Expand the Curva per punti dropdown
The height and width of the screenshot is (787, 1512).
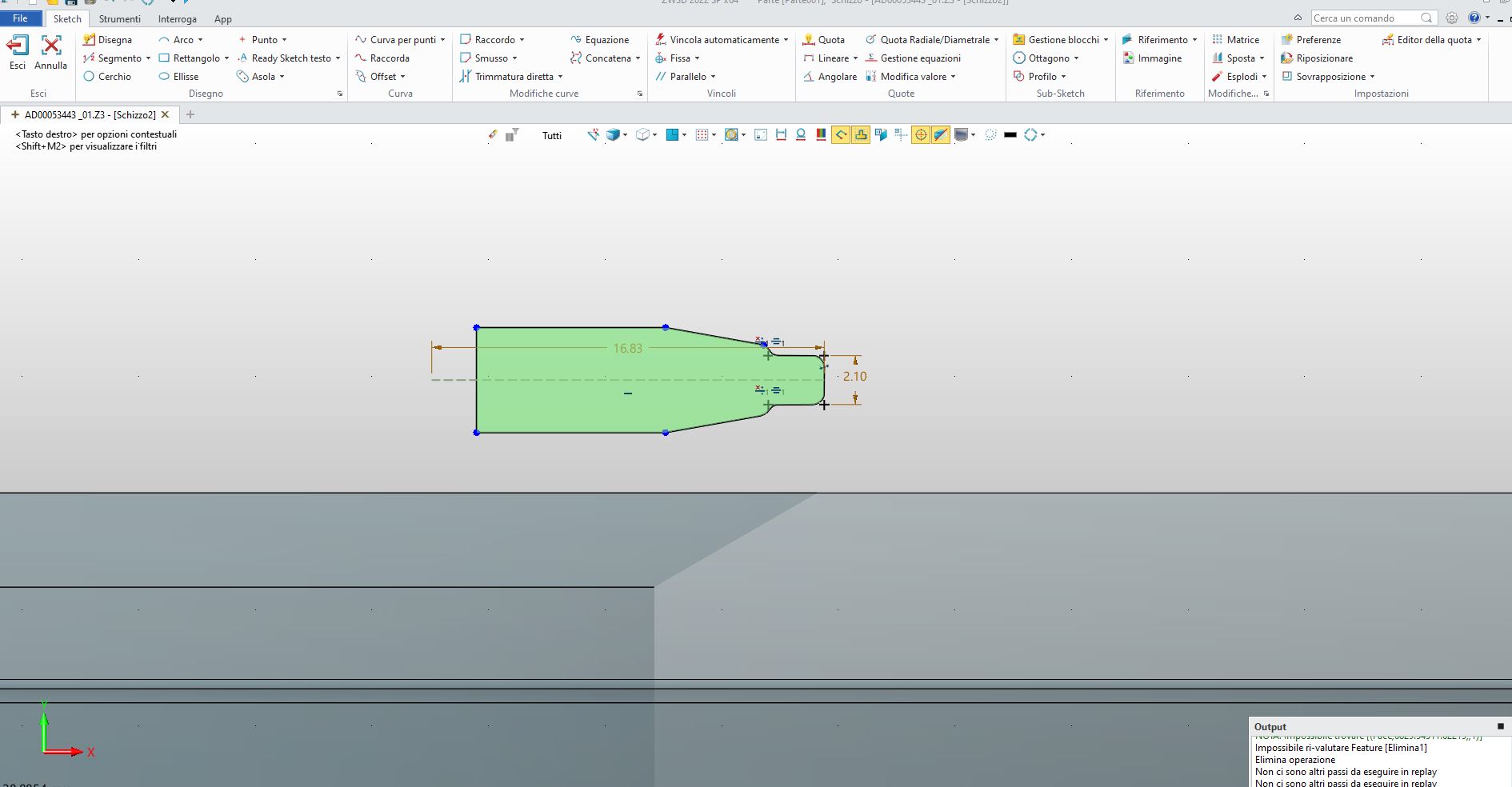coord(442,40)
